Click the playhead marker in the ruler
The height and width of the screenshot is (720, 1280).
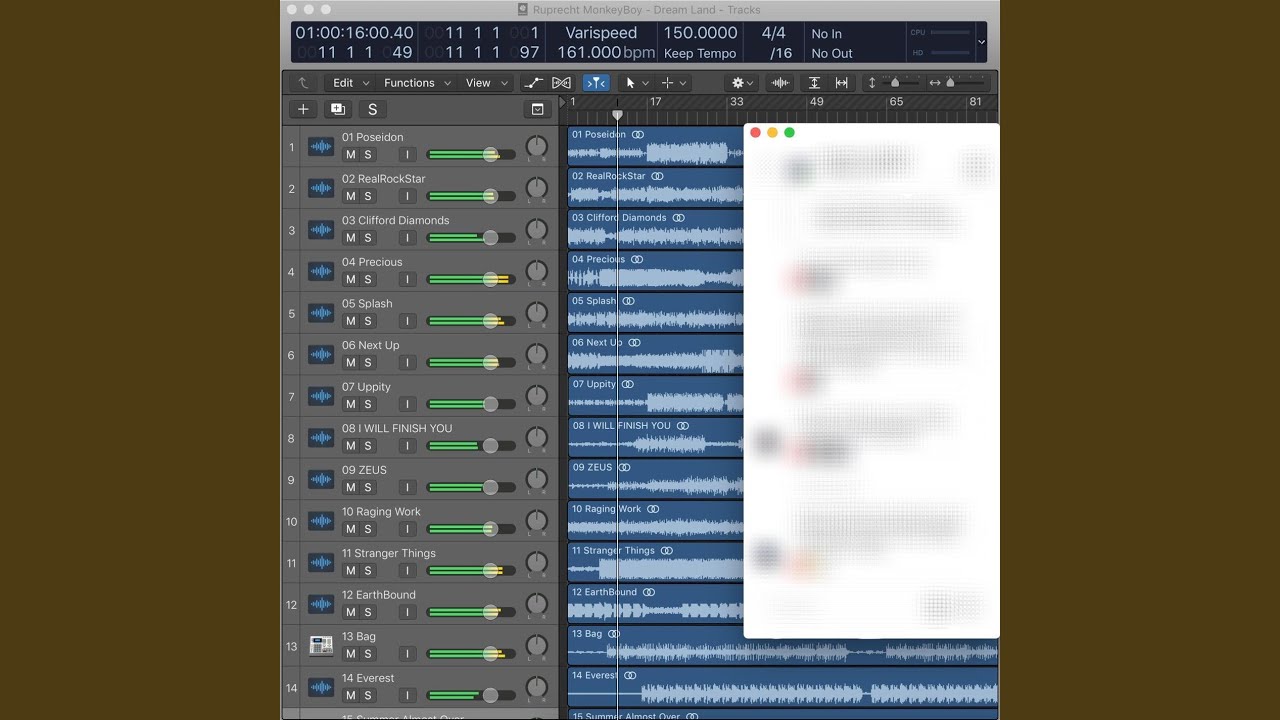point(617,115)
